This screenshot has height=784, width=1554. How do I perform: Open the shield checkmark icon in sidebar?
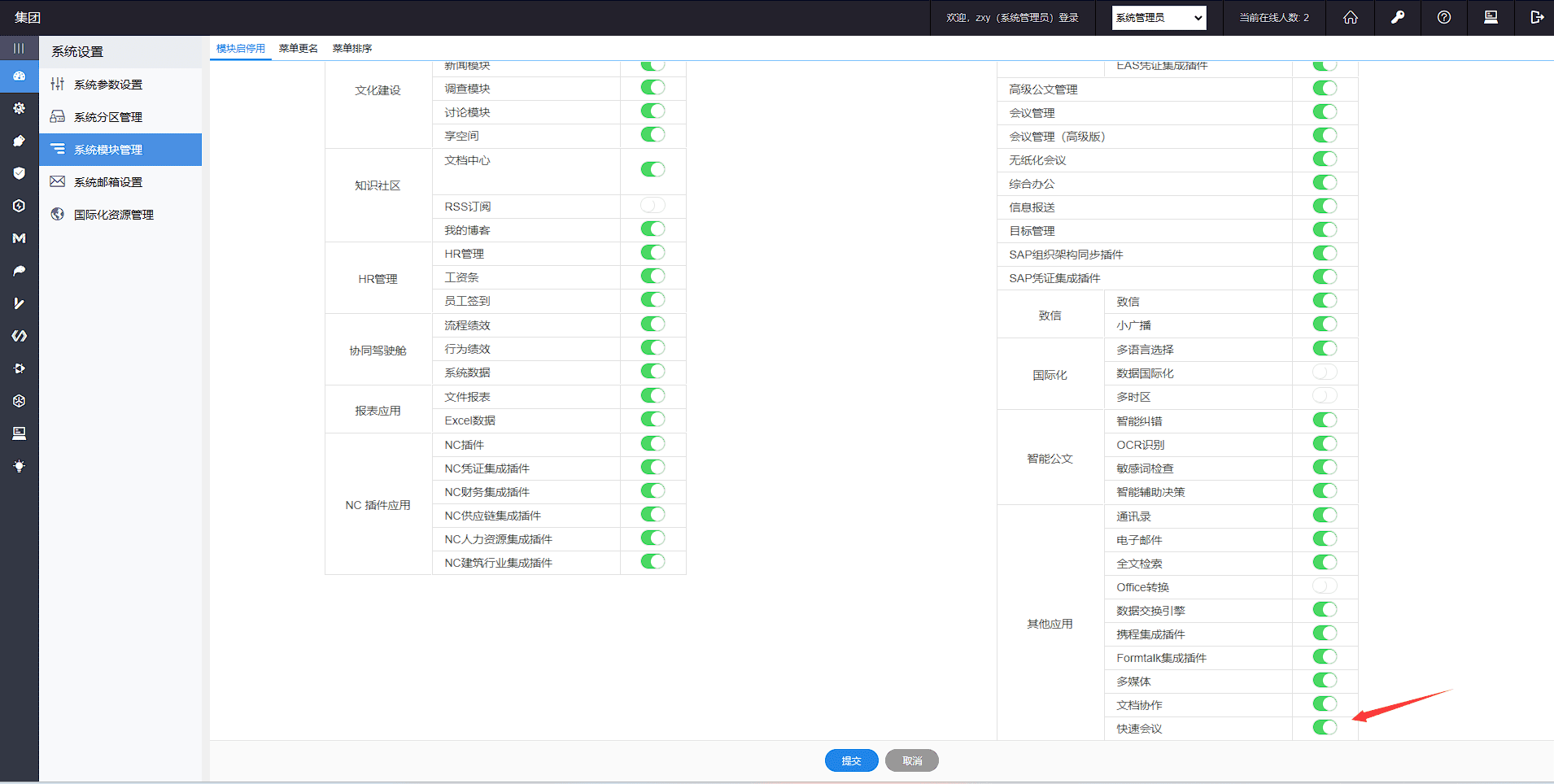tap(19, 173)
